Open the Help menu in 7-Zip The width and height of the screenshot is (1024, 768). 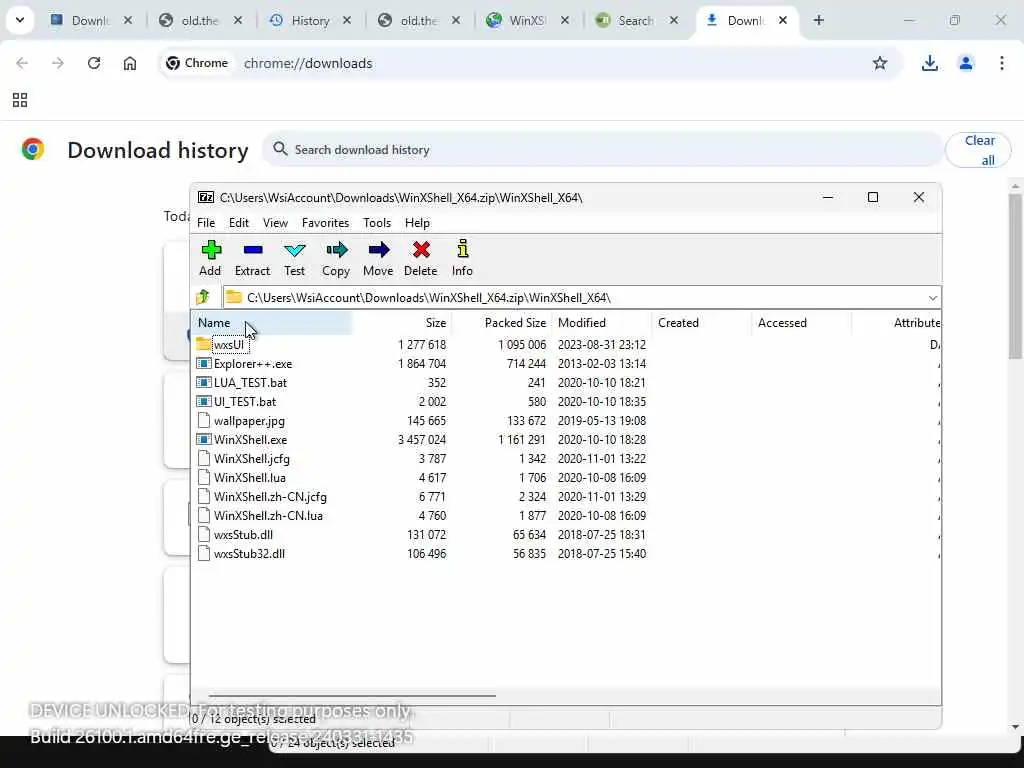(x=417, y=223)
